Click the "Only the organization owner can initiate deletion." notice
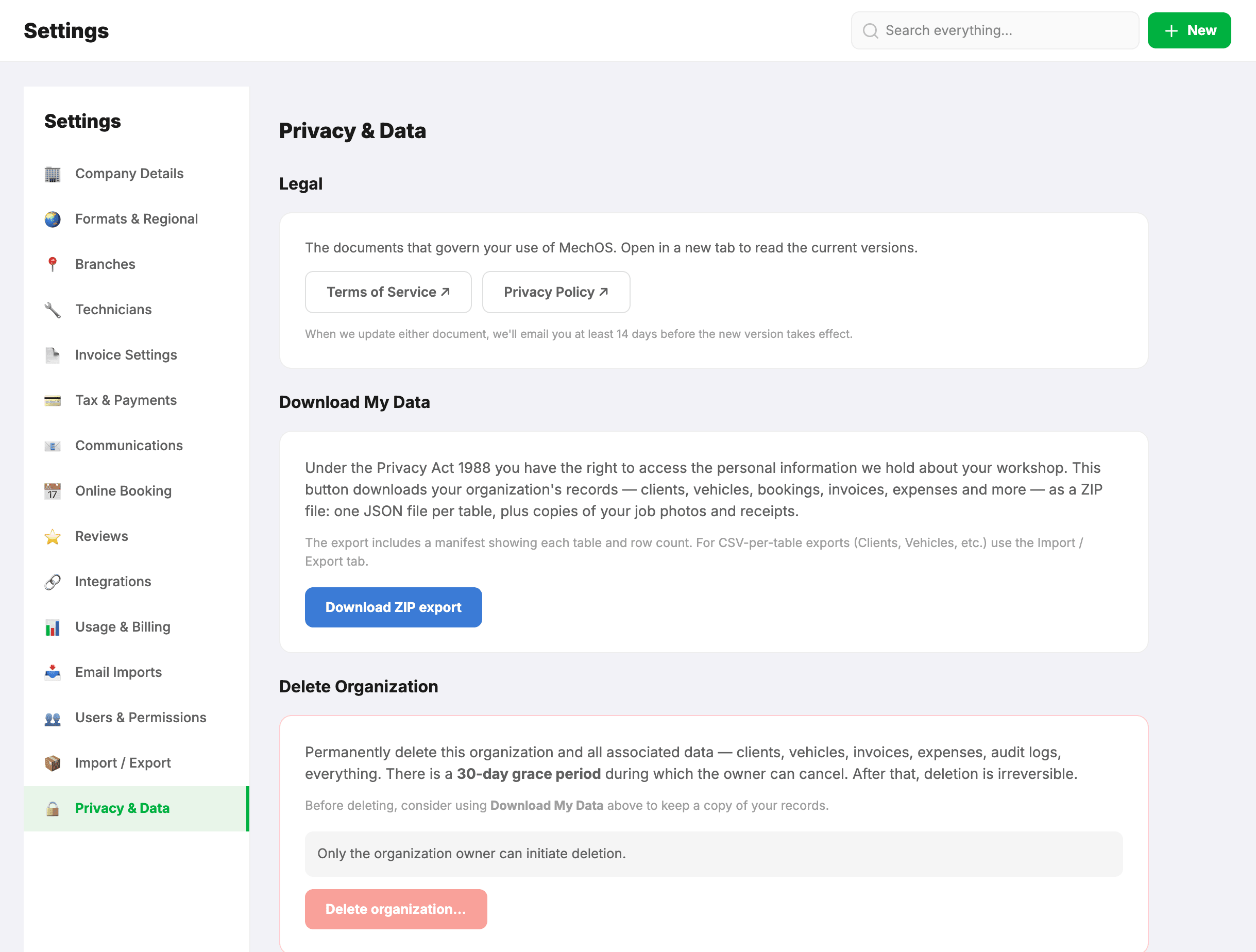 (713, 854)
